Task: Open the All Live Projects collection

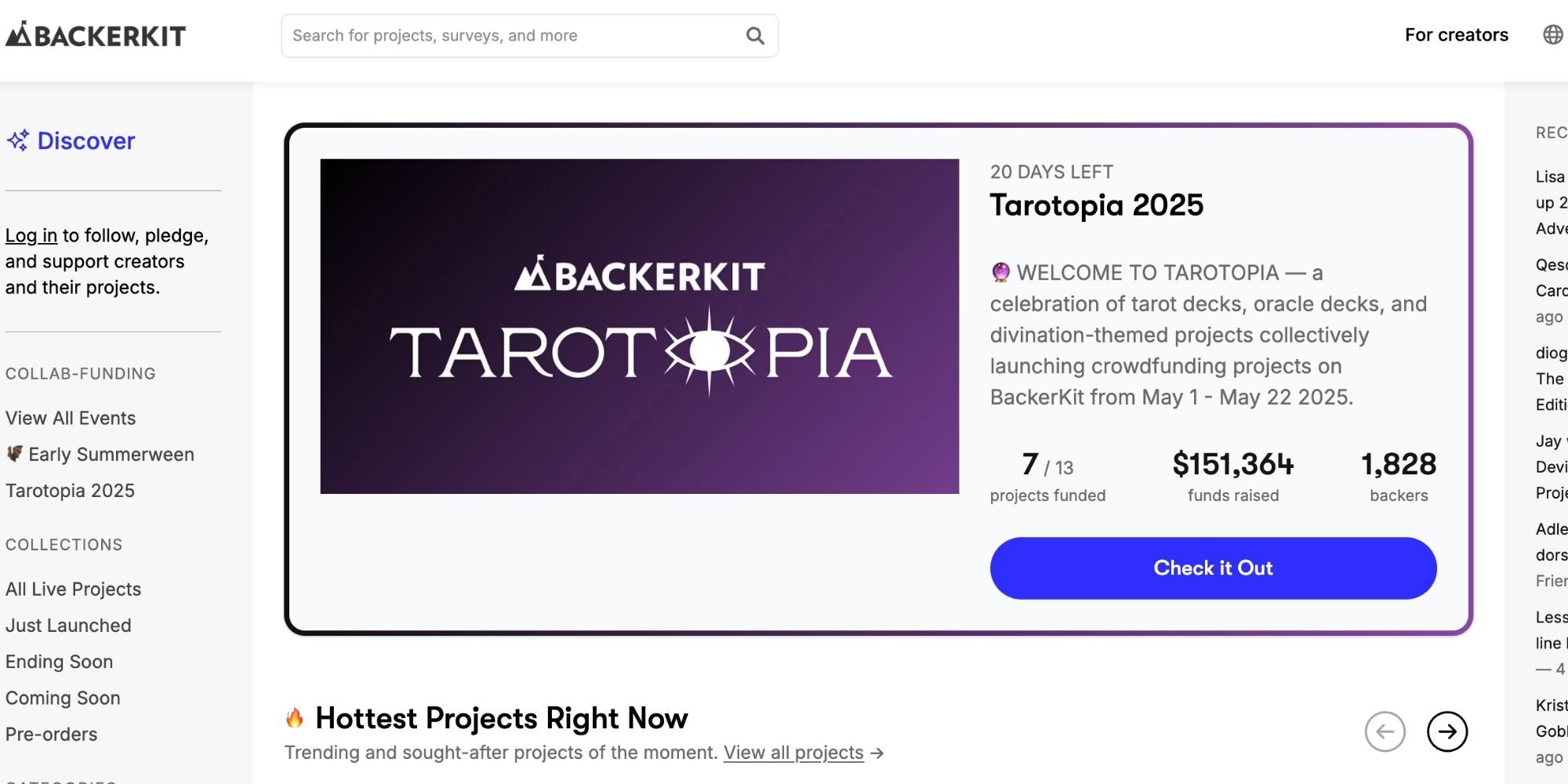Action: 73,590
